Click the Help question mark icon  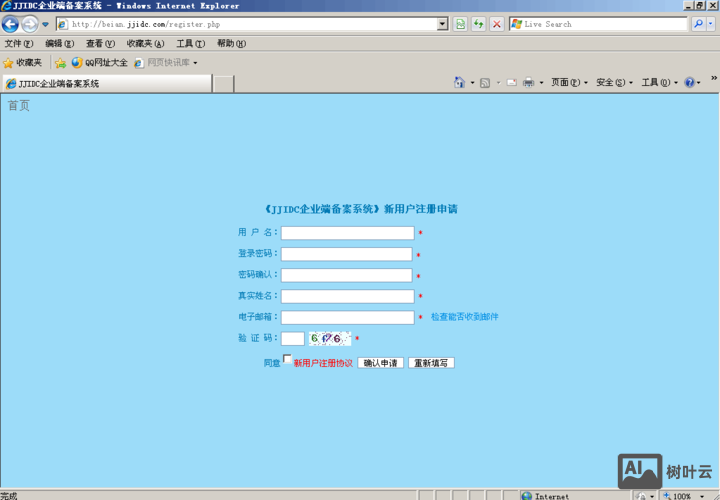click(691, 83)
